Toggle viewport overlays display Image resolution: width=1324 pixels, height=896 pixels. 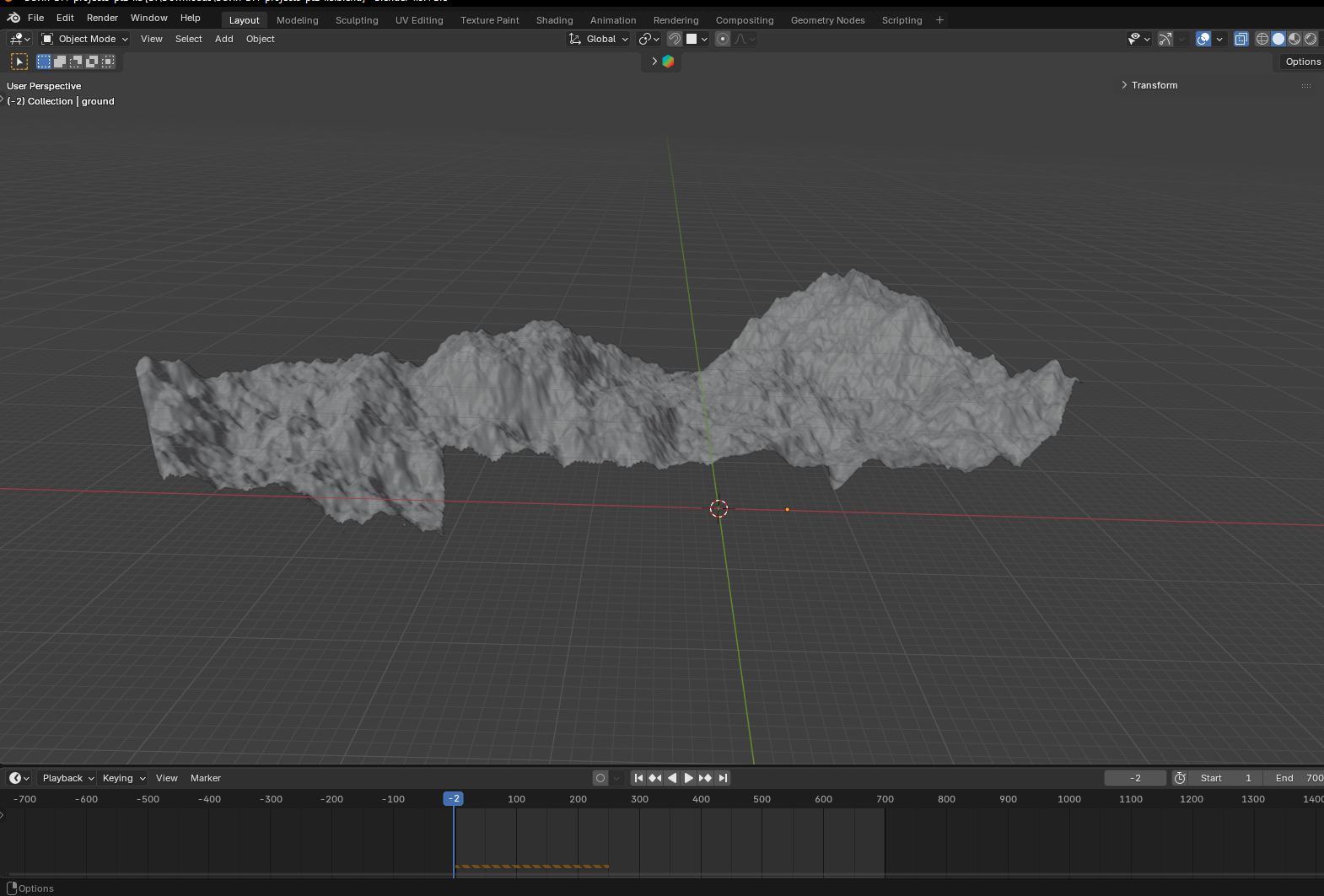point(1203,39)
